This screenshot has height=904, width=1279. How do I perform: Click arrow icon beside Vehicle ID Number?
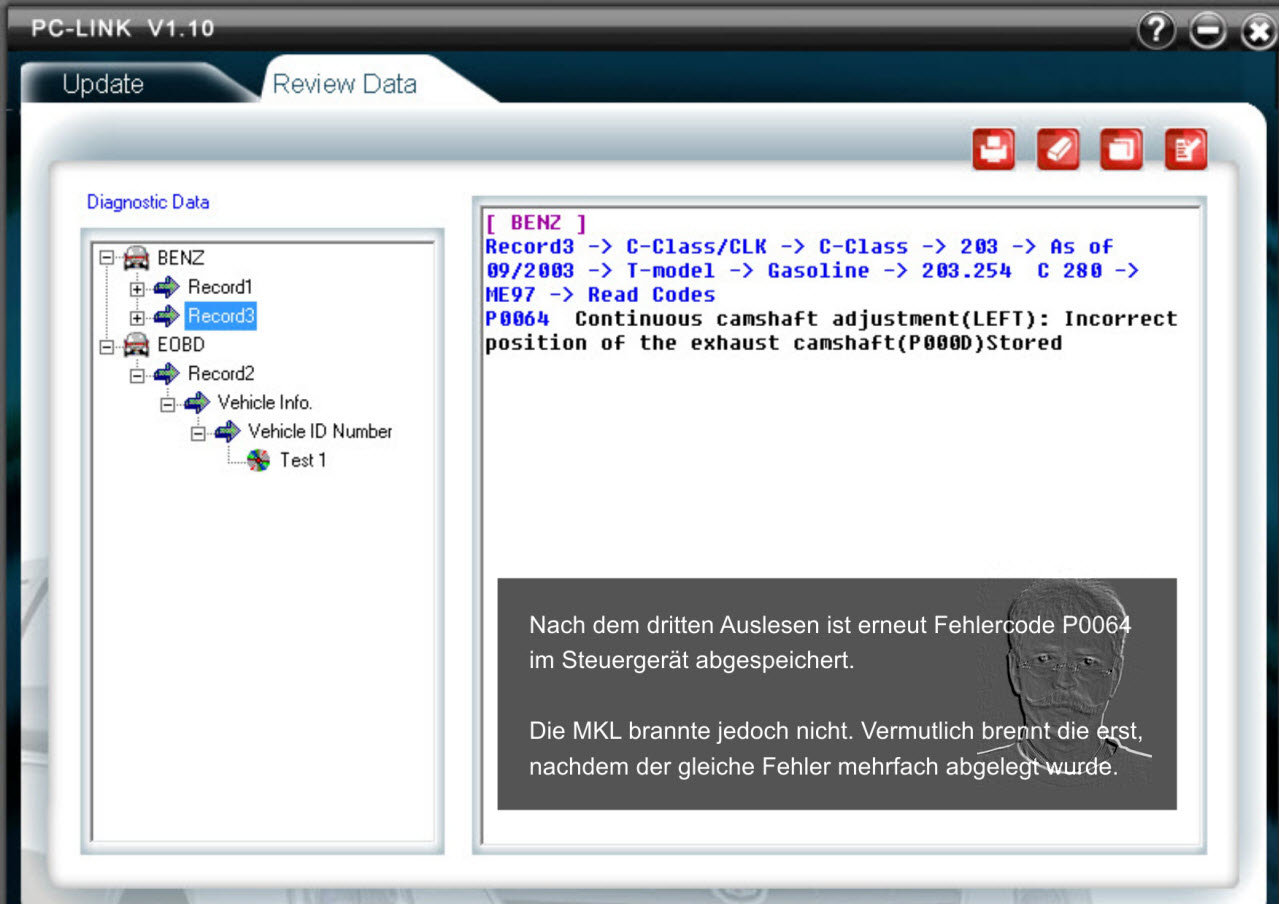tap(227, 432)
